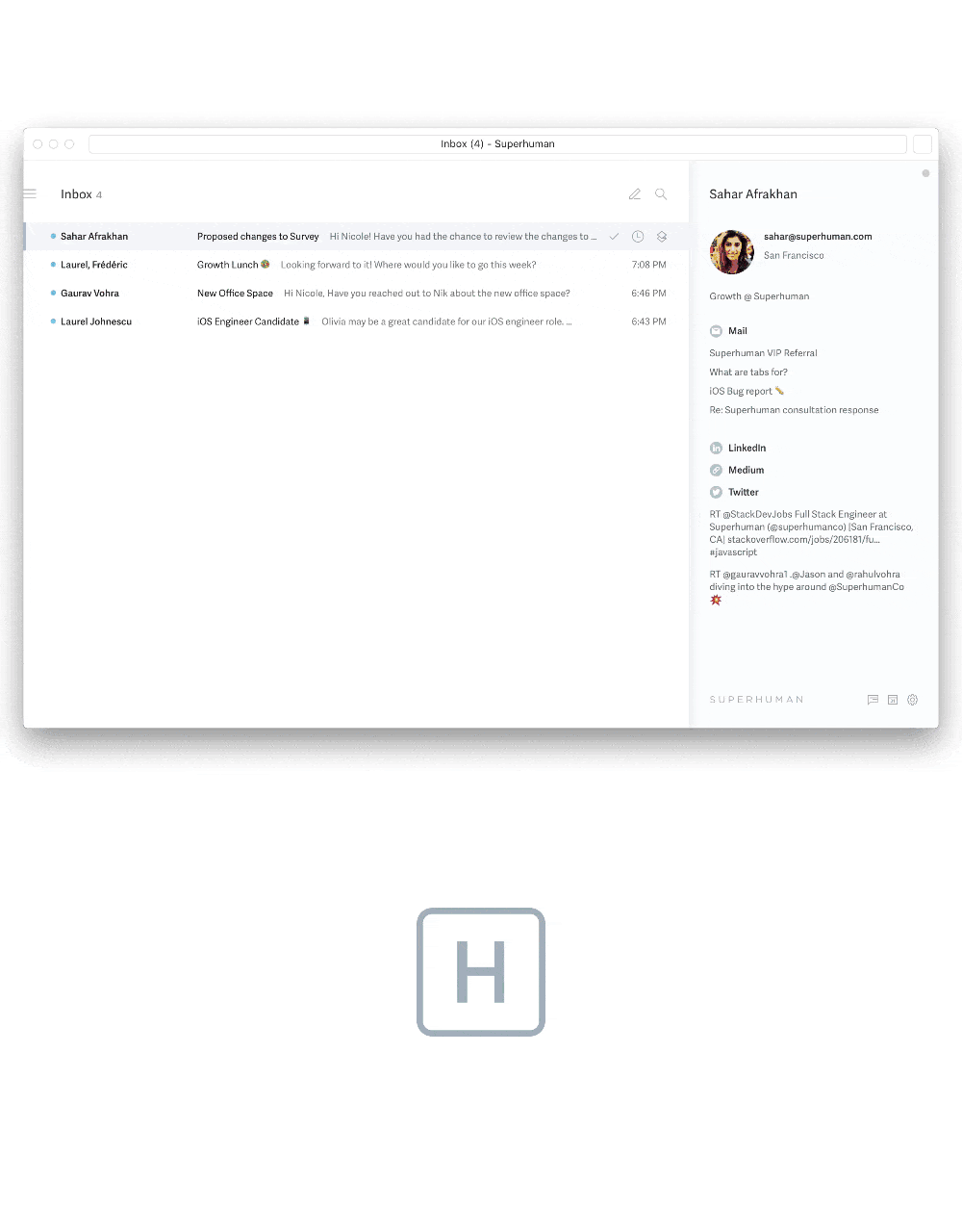Screen dimensions: 962x1232
Task: Click the 6:46 PM timestamp
Action: (x=648, y=294)
